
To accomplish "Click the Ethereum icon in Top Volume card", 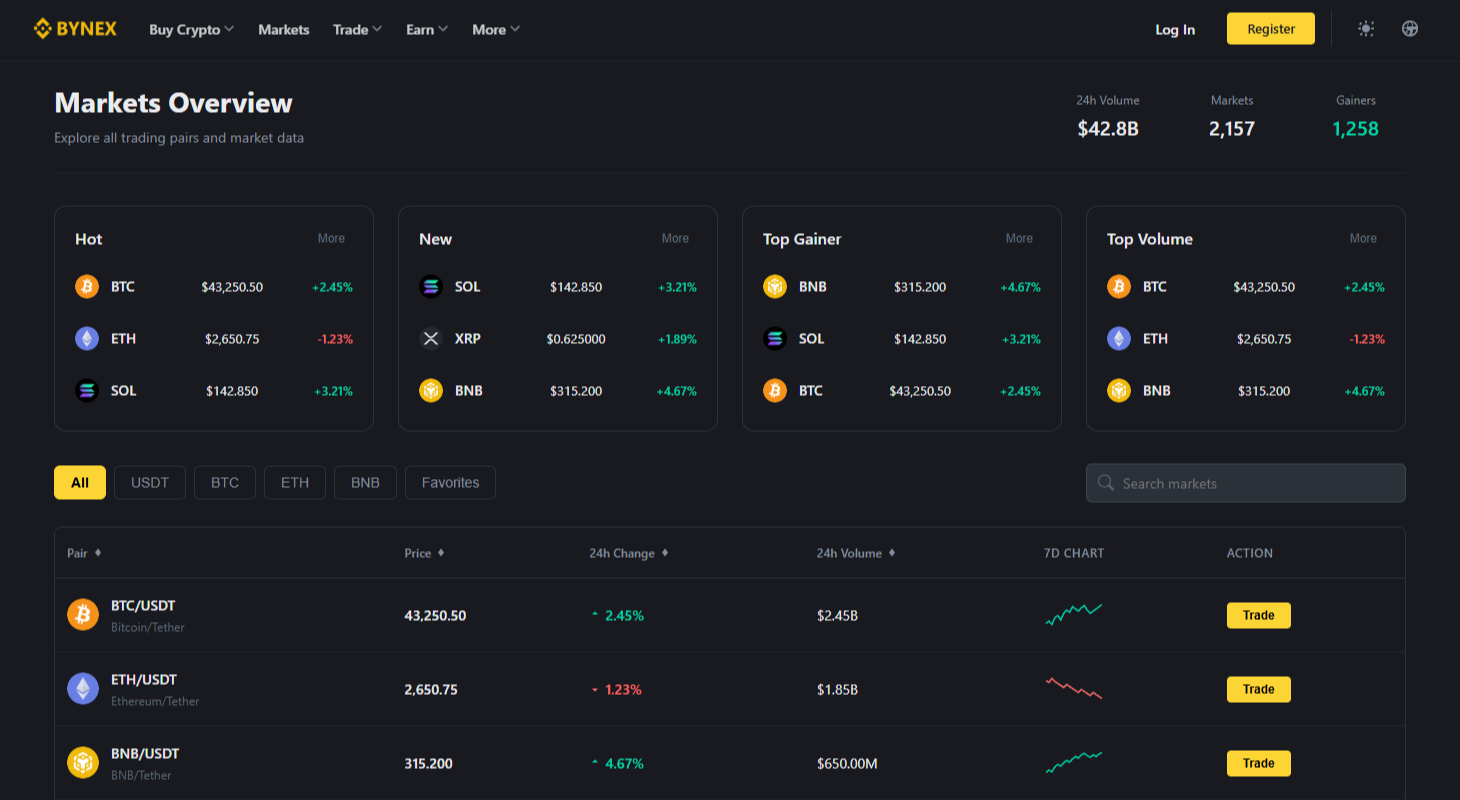I will pyautogui.click(x=1119, y=339).
